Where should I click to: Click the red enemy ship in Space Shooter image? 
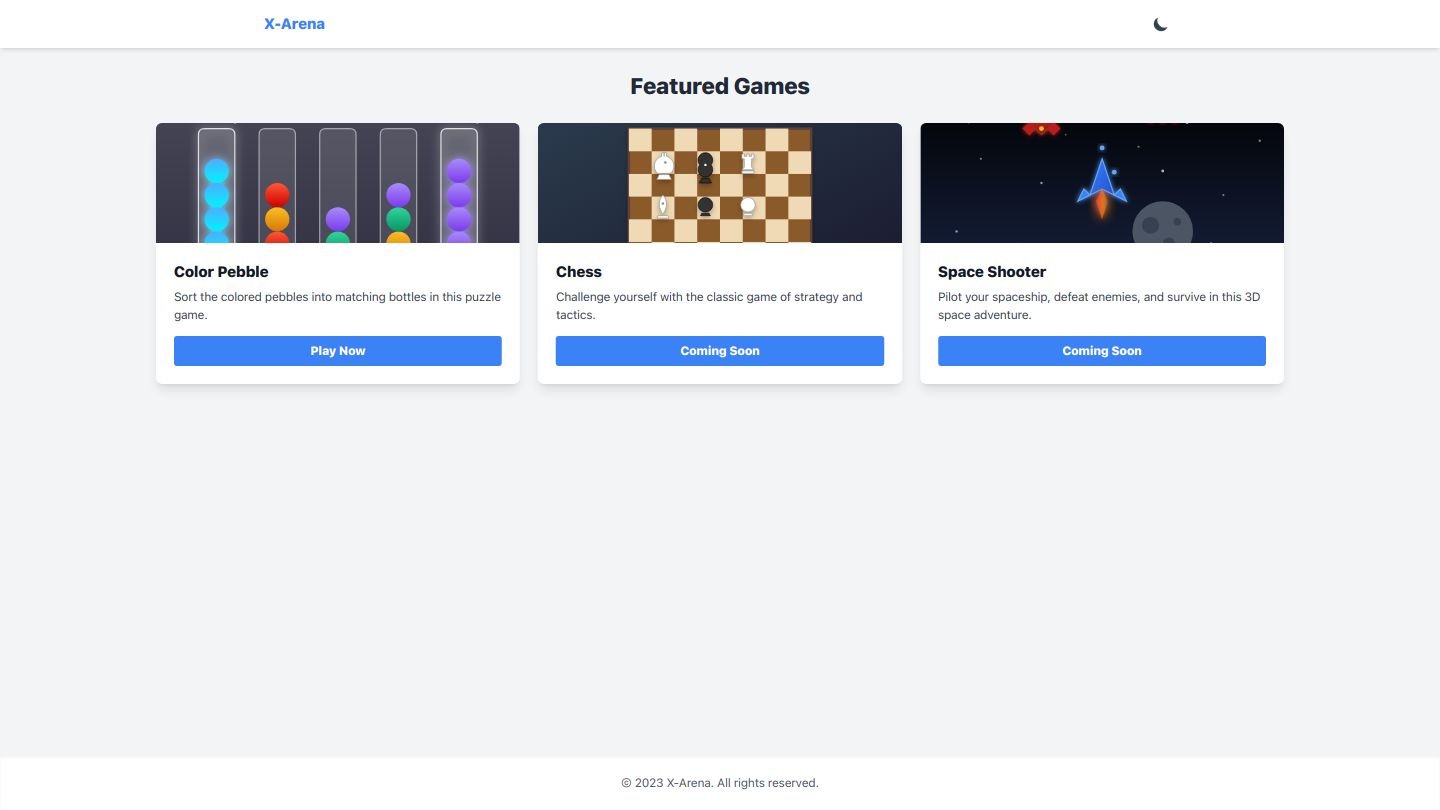[1041, 129]
